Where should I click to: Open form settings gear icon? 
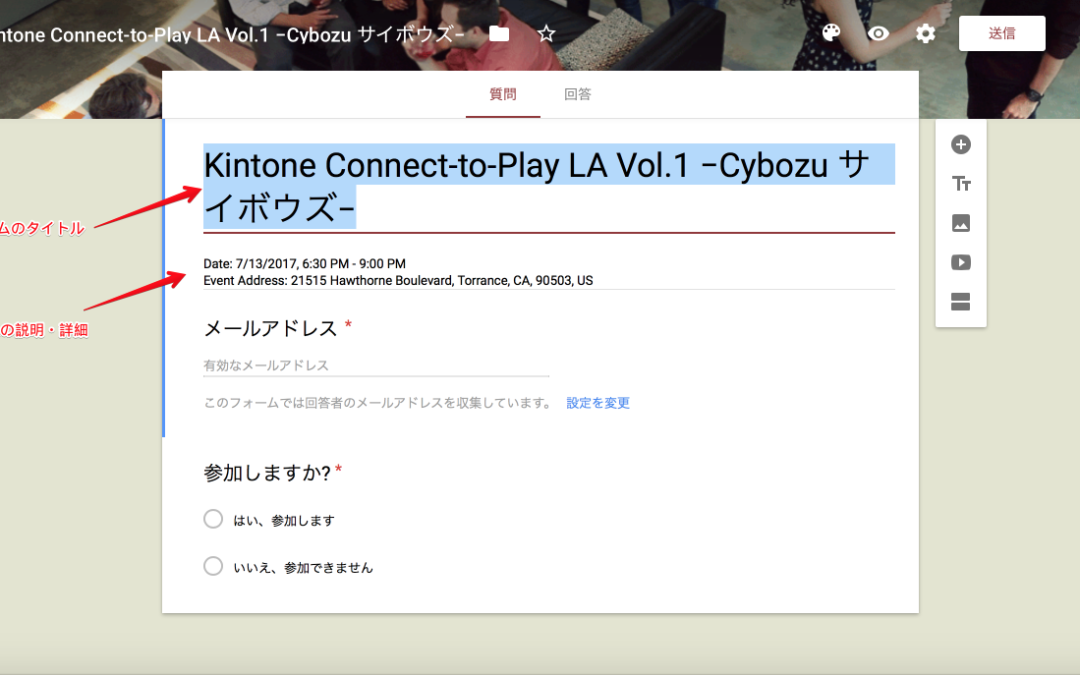926,33
